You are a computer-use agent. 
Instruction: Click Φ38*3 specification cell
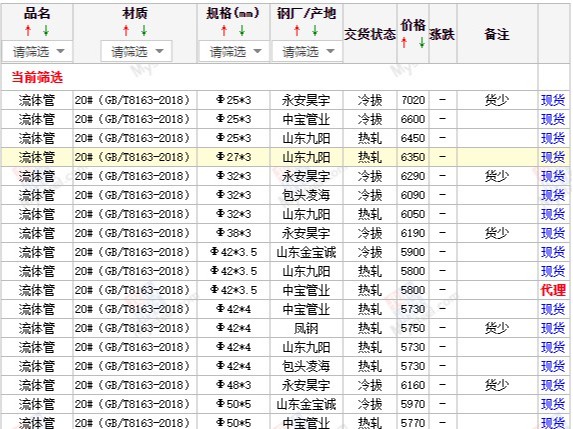[234, 233]
